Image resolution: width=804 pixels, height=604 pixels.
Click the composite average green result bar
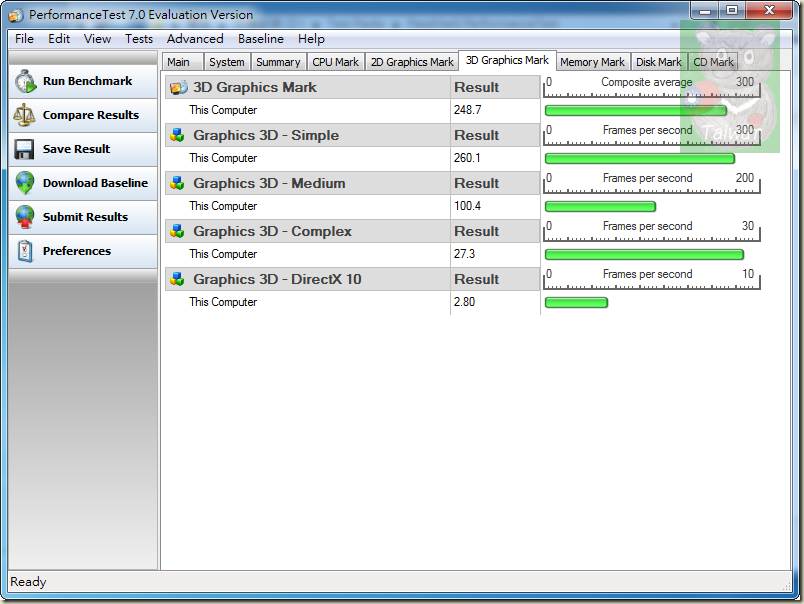tap(636, 111)
